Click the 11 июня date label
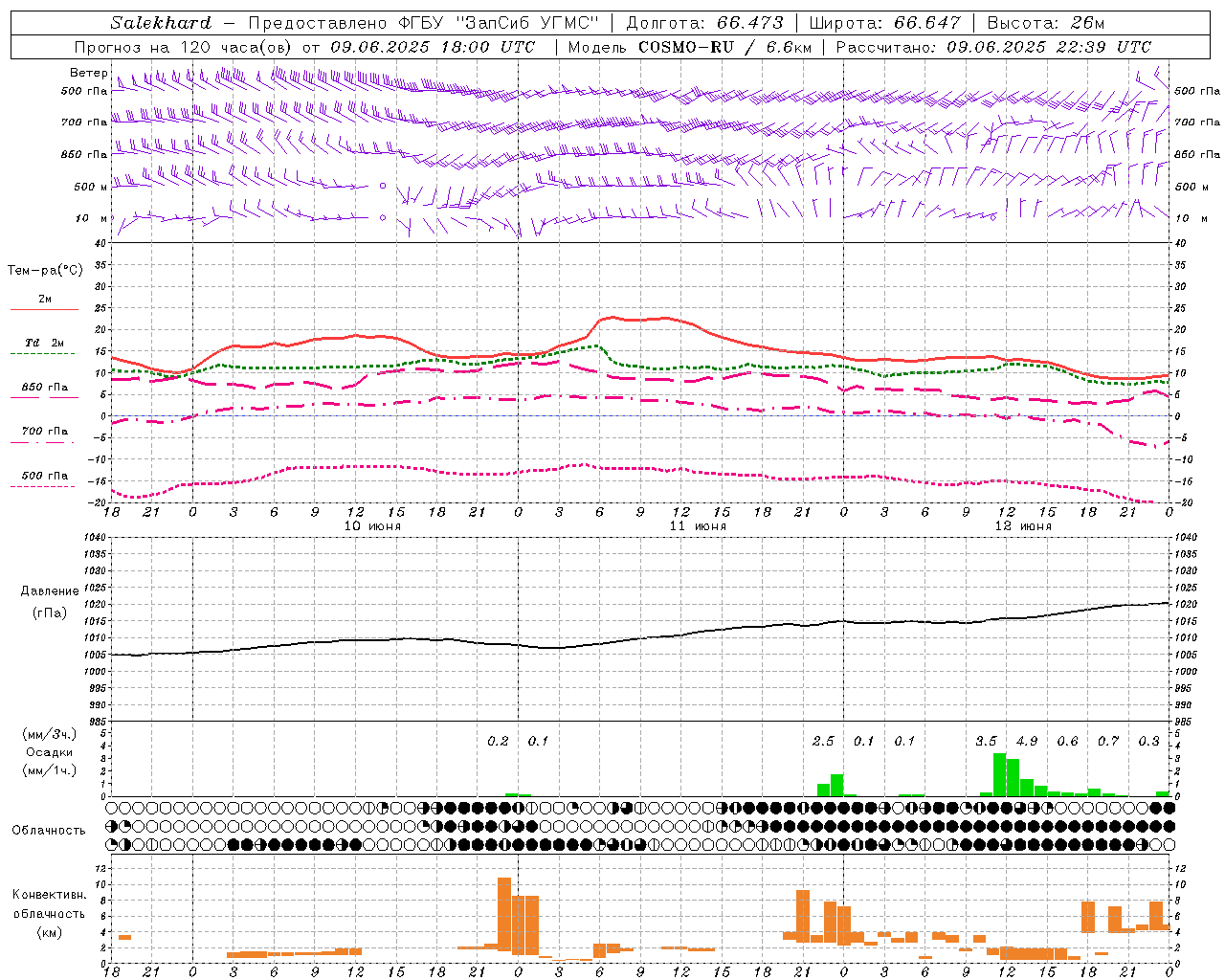 (x=698, y=526)
